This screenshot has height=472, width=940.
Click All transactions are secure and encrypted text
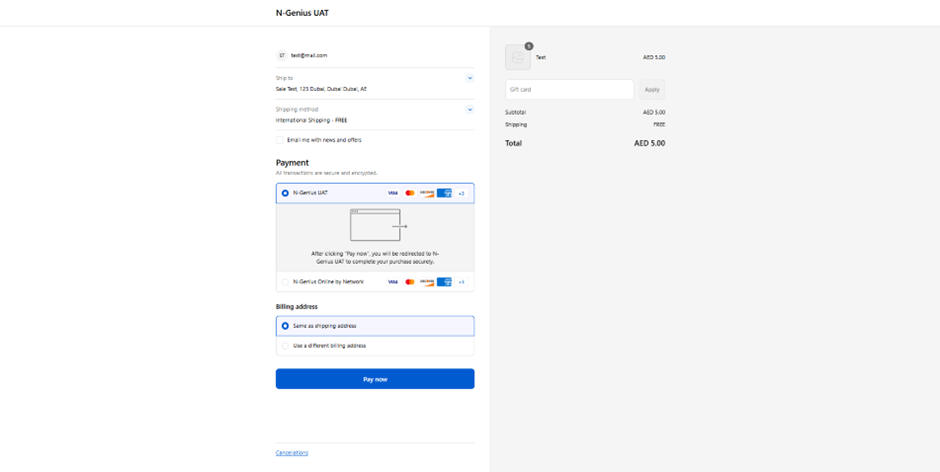pyautogui.click(x=327, y=173)
